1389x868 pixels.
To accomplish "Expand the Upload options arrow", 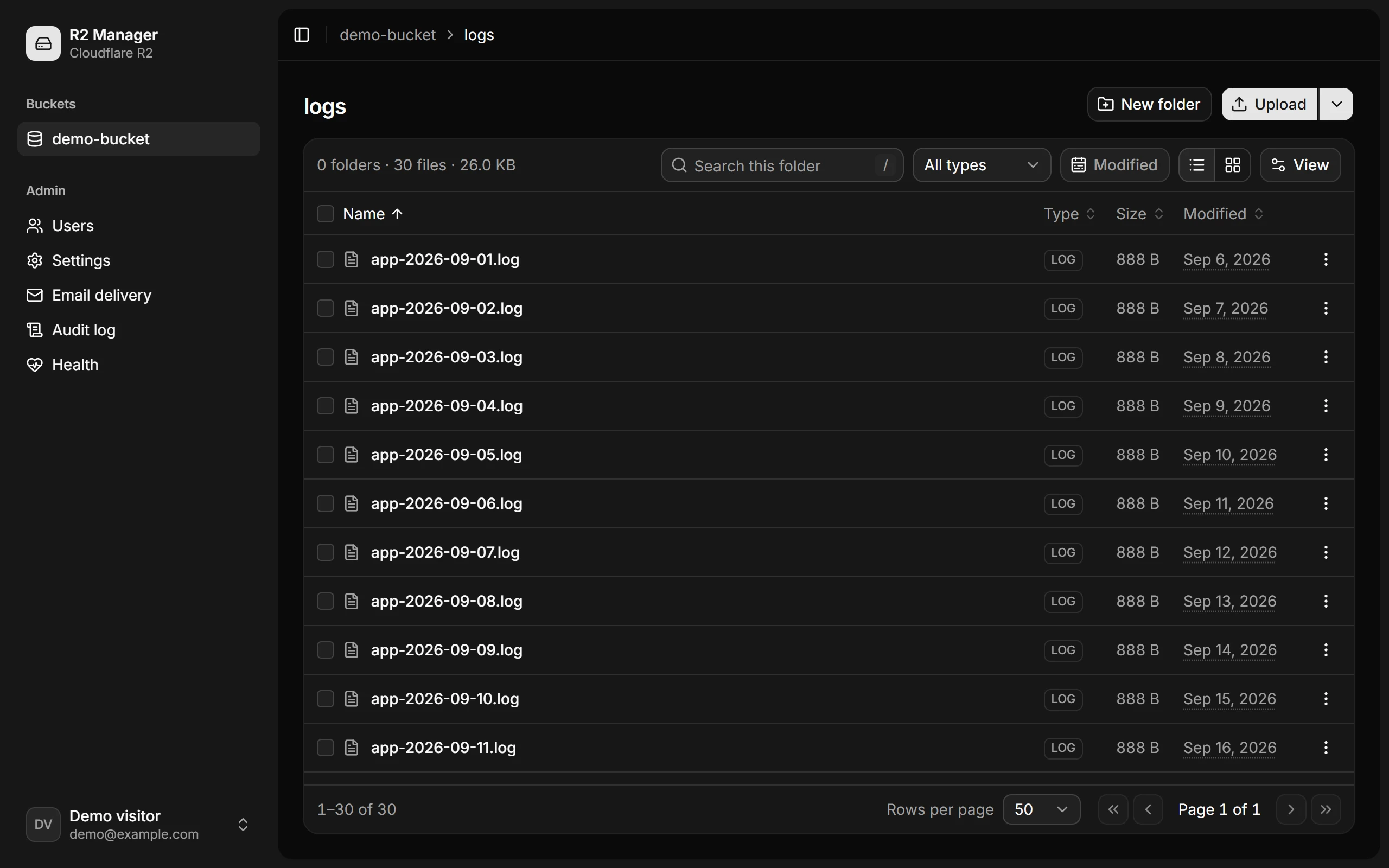I will point(1336,104).
